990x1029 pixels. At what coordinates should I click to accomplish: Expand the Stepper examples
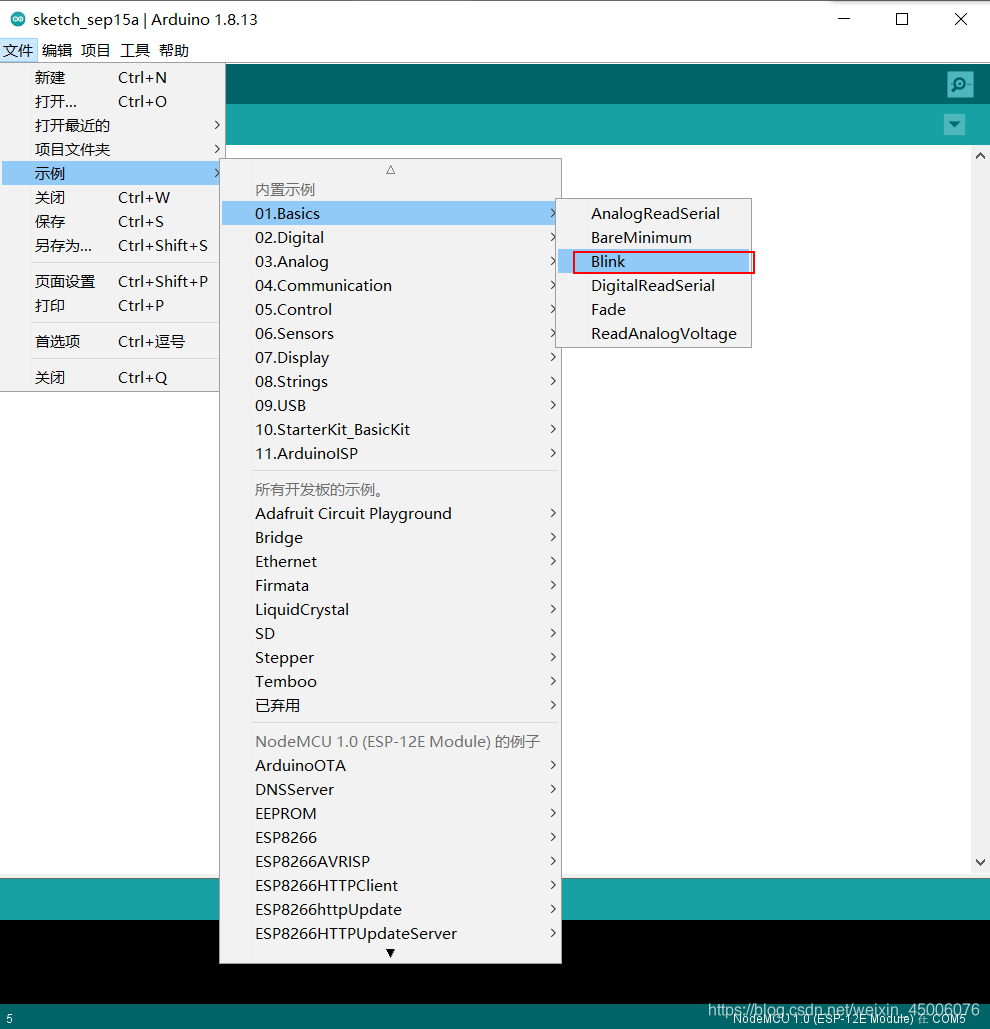point(390,658)
